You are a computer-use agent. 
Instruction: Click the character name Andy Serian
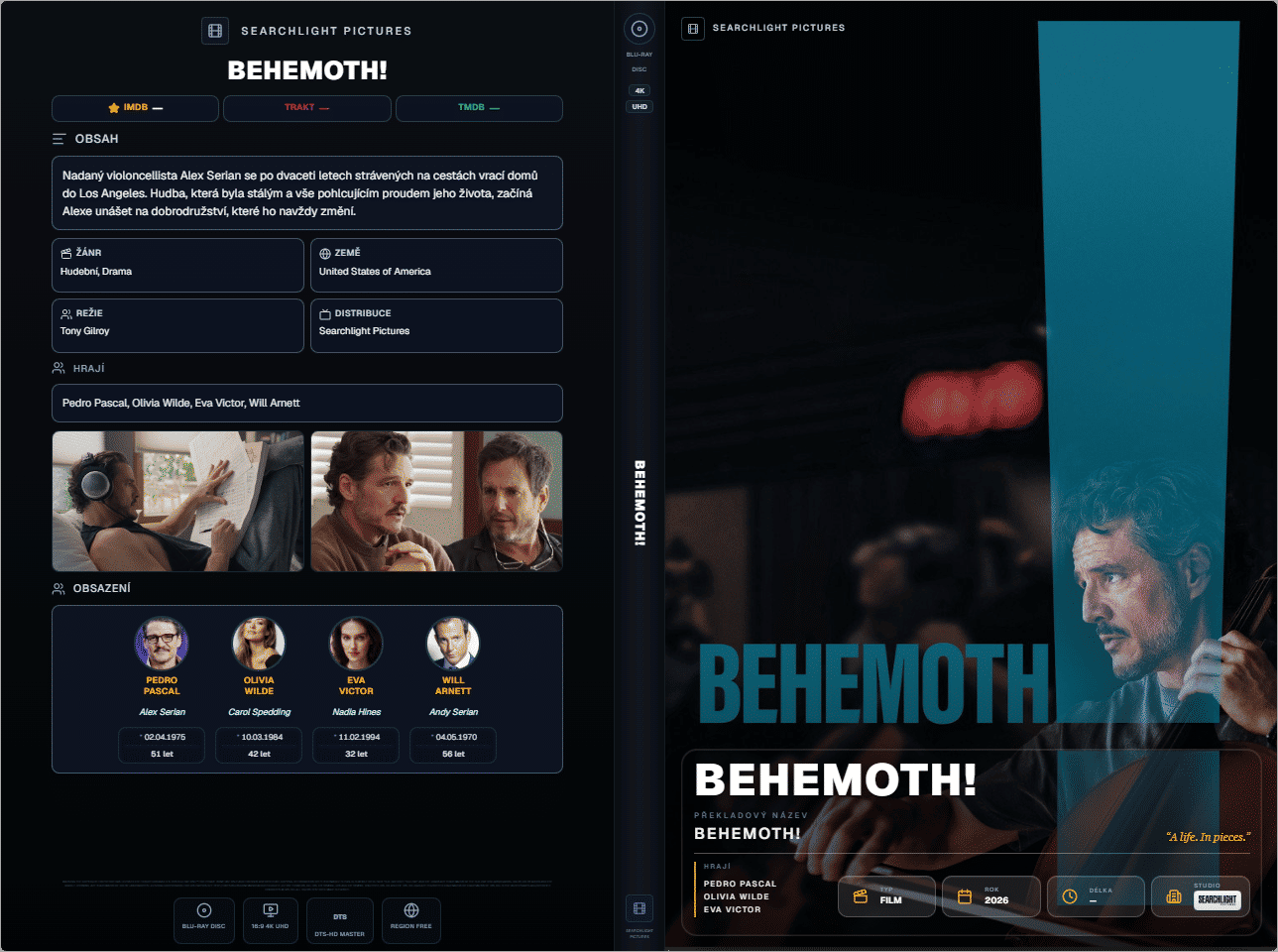pos(454,712)
